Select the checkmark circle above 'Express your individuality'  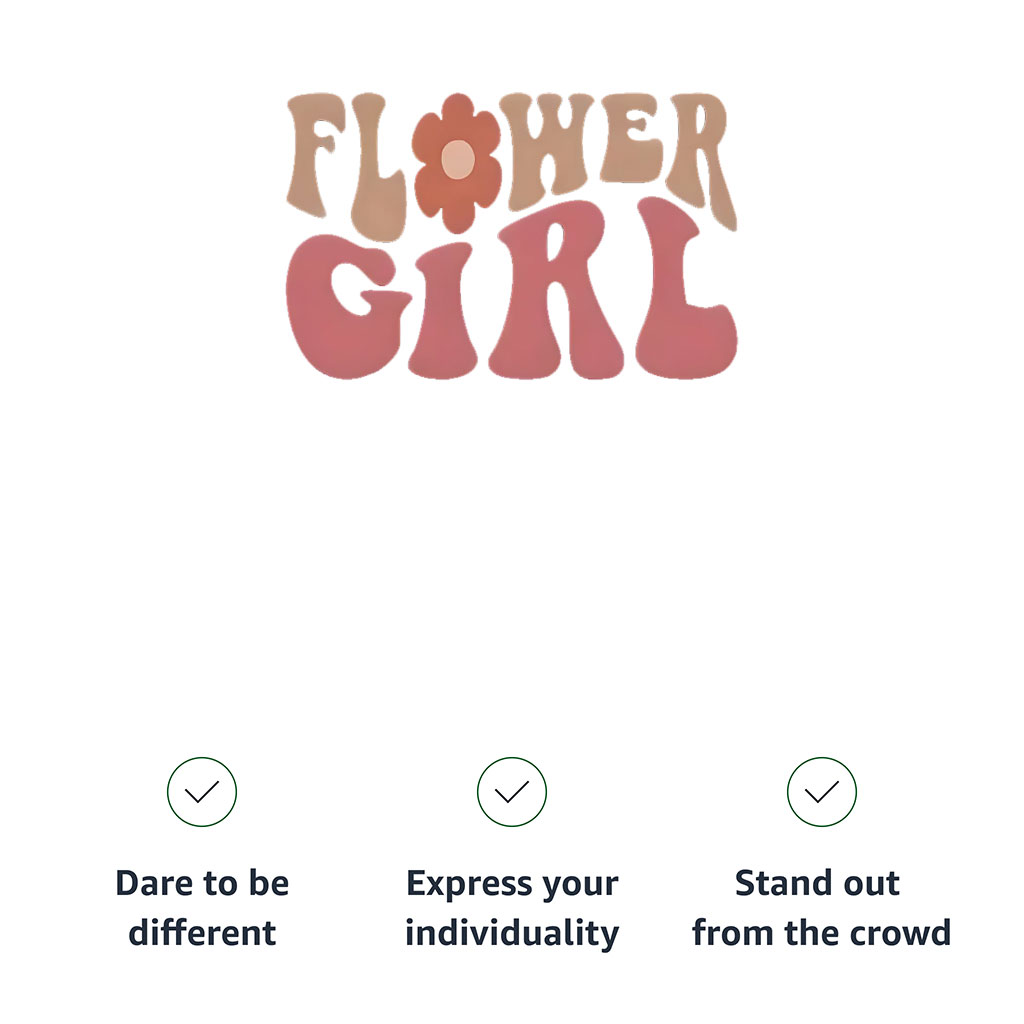(511, 792)
